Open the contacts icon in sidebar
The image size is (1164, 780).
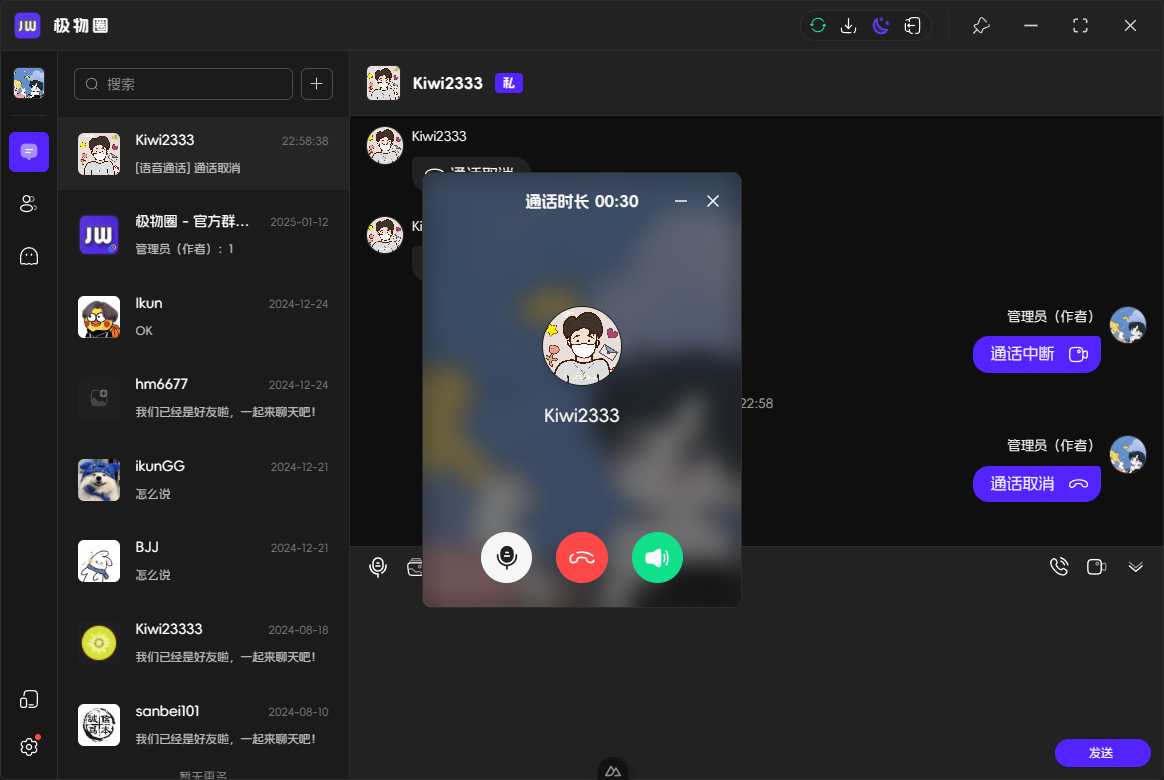click(x=29, y=204)
